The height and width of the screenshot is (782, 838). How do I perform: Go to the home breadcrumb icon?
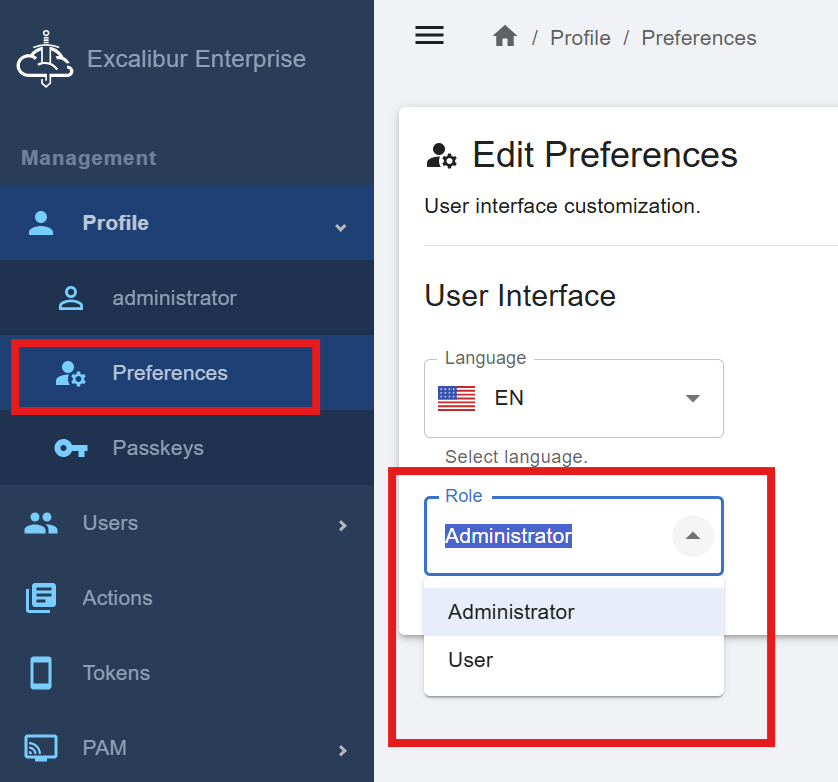pyautogui.click(x=505, y=36)
